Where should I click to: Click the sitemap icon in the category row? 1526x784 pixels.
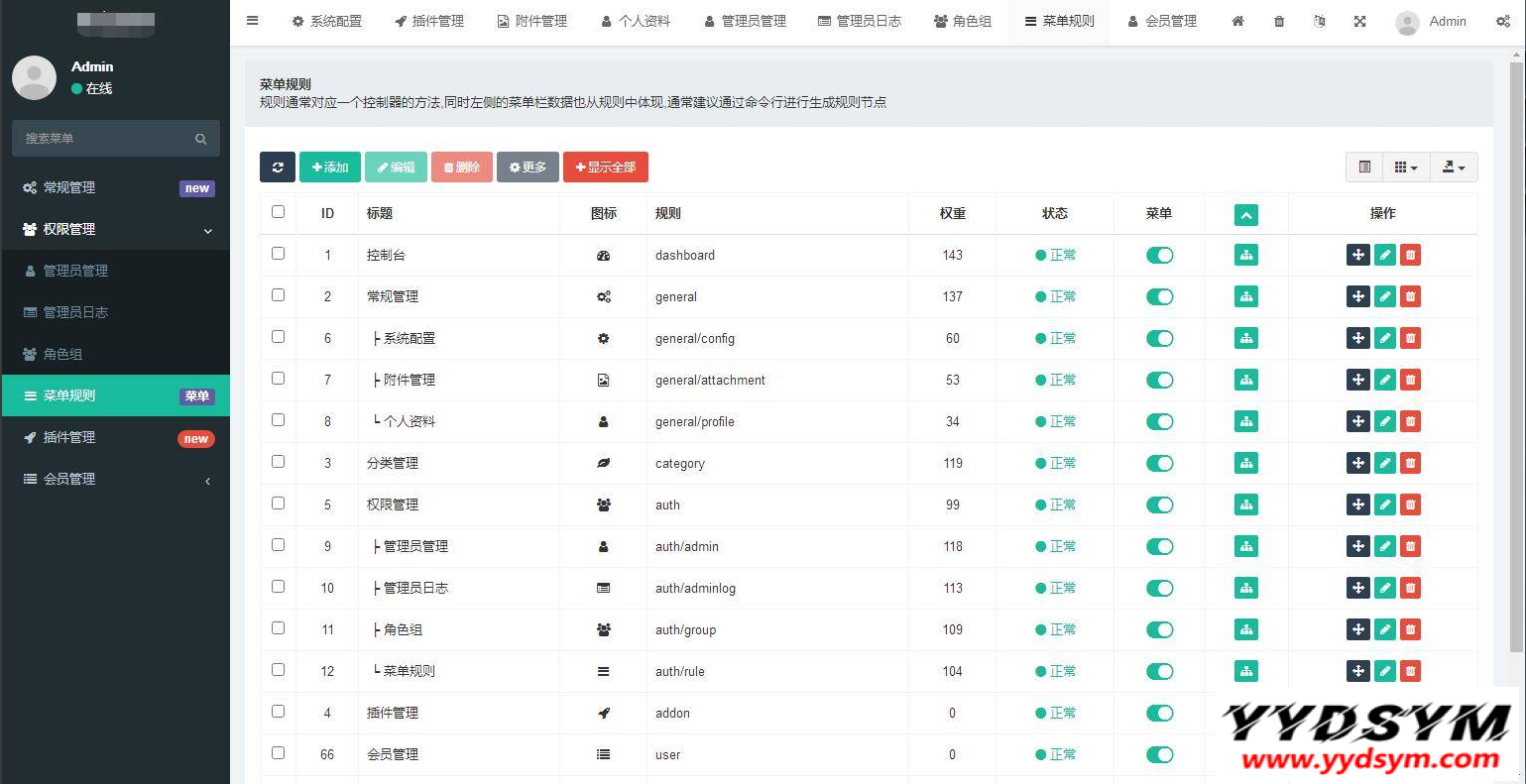1245,463
